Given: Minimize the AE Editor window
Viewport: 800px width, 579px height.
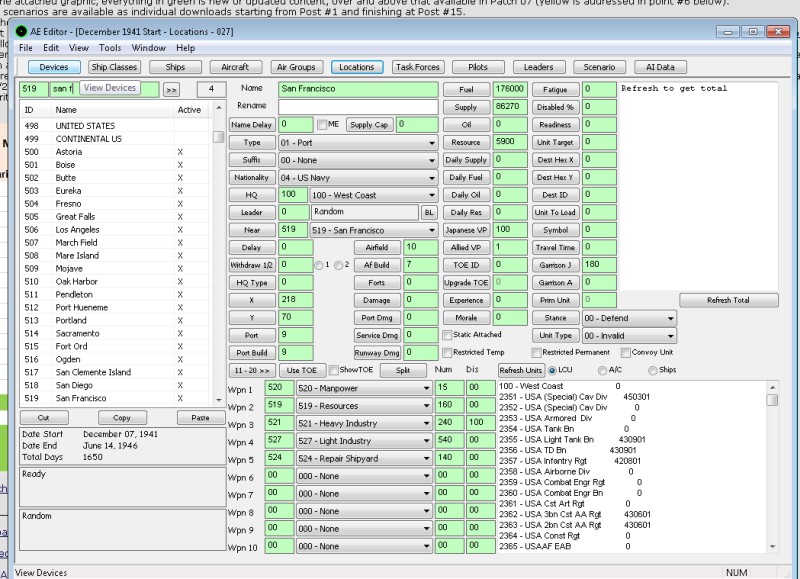Looking at the screenshot, I should coord(728,32).
